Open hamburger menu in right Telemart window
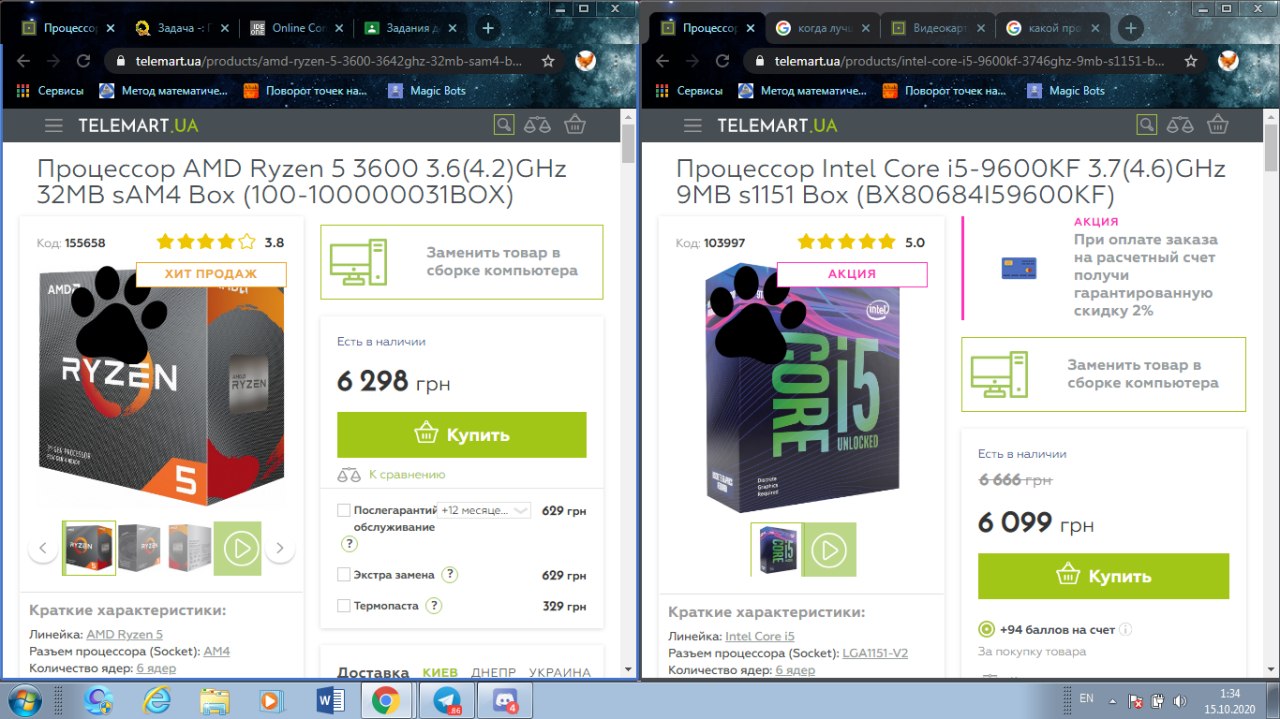Screen dimensions: 1280x719 click(x=692, y=125)
